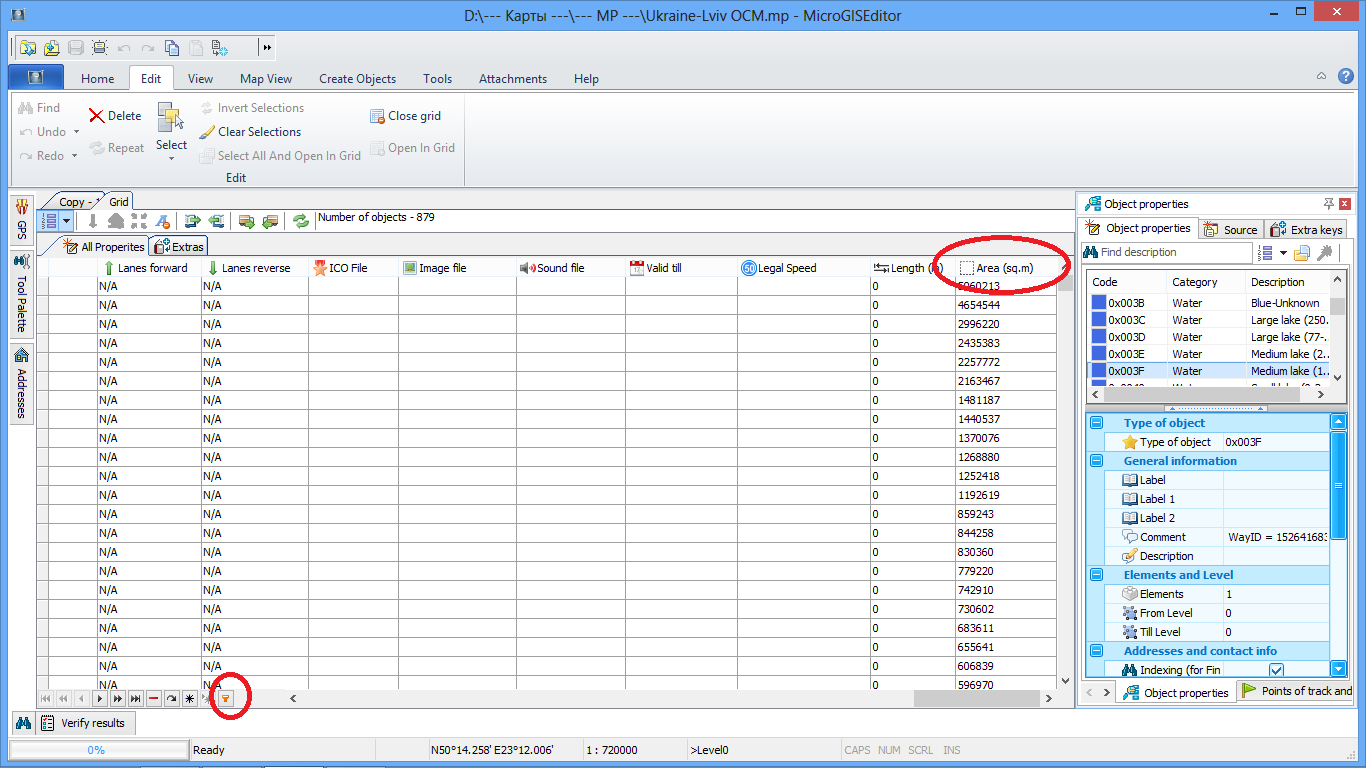Open the Select dropdown in the ribbon

[171, 158]
